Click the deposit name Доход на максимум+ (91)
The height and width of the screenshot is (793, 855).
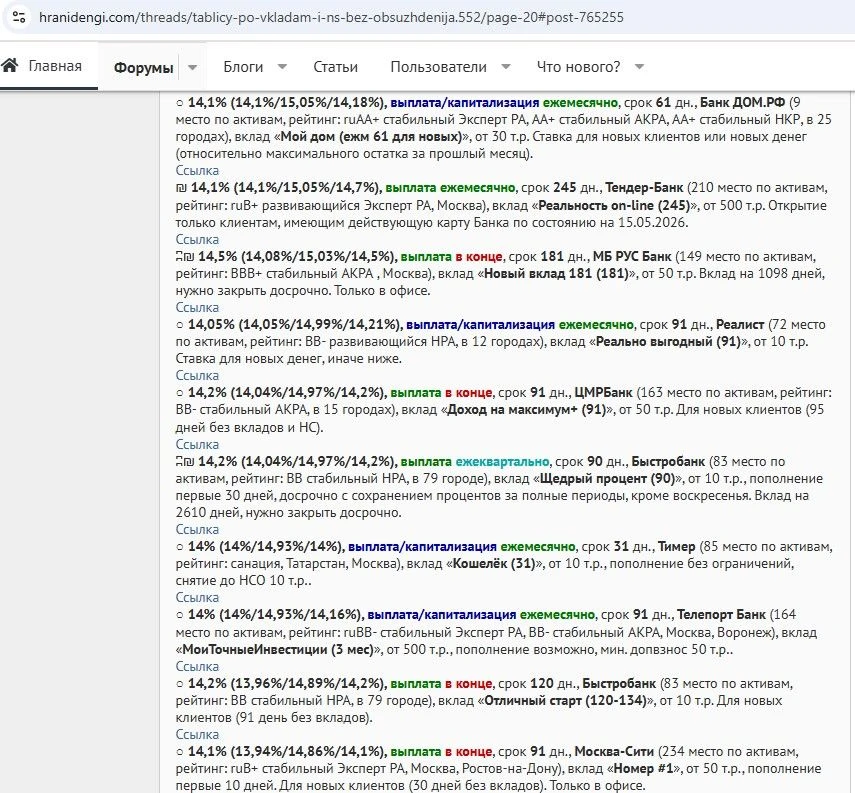(527, 410)
